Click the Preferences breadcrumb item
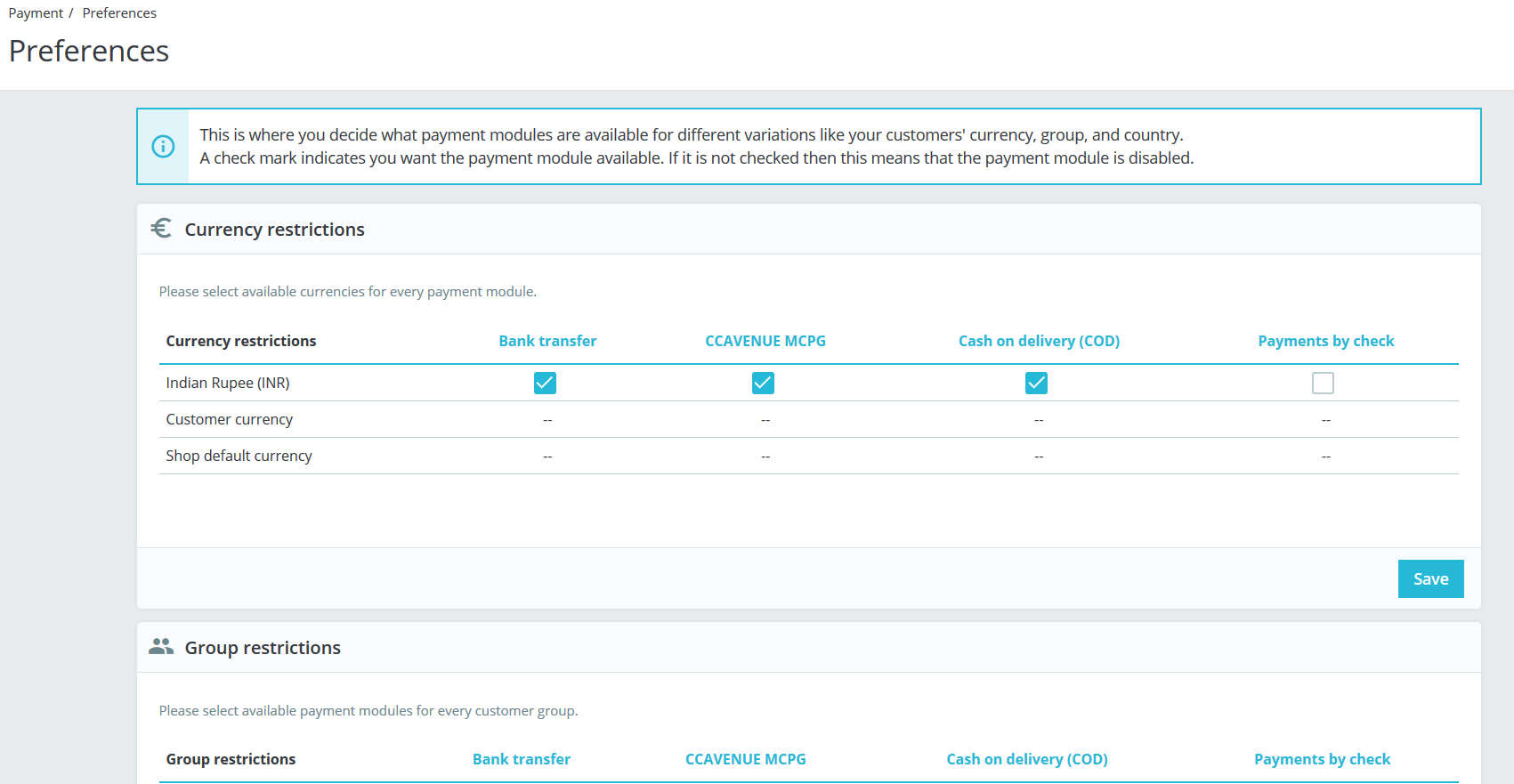The image size is (1514, 784). click(119, 13)
